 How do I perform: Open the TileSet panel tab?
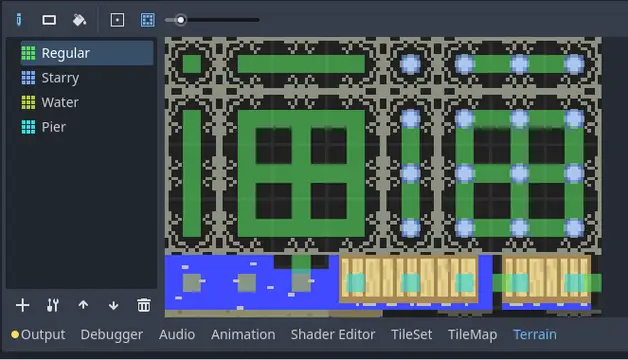coord(412,334)
